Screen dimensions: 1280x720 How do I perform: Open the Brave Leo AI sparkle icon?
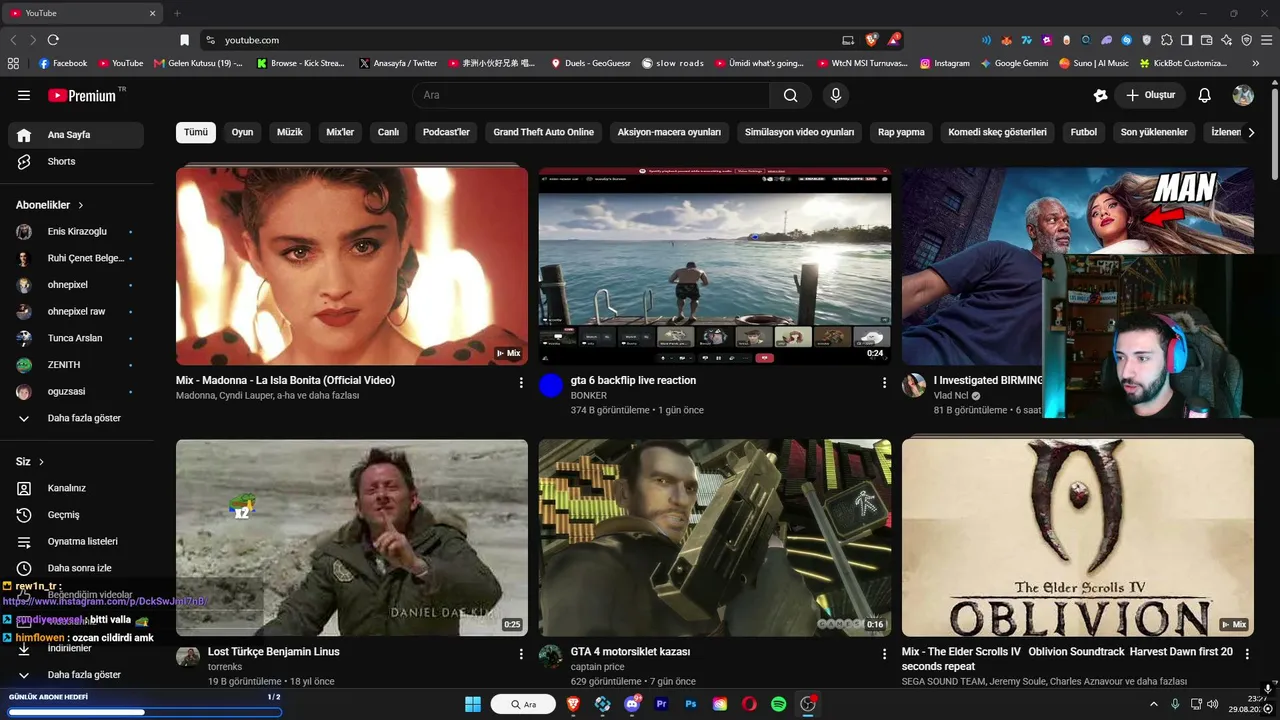pyautogui.click(x=1226, y=40)
